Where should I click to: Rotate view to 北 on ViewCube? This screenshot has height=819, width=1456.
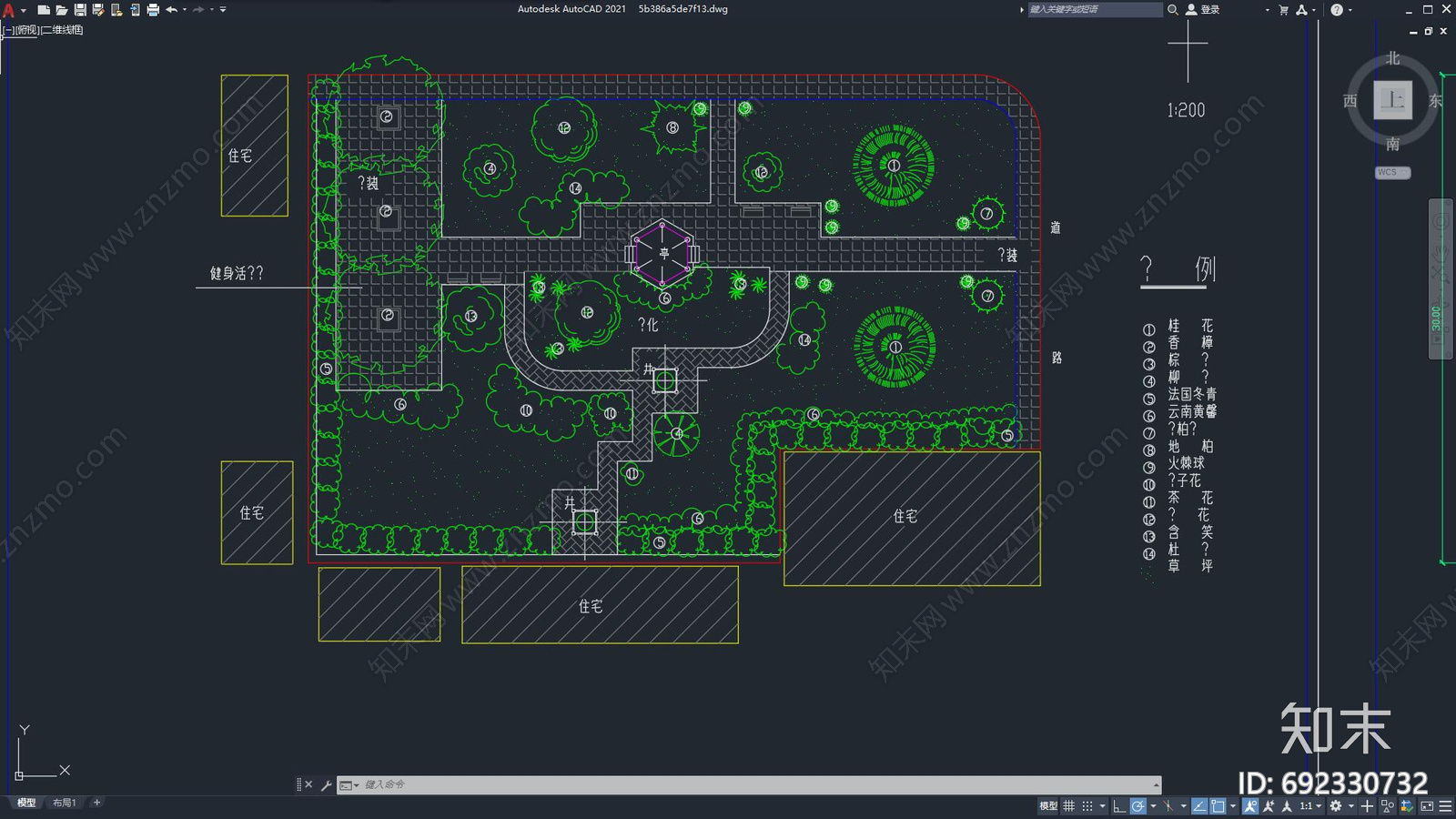click(x=1392, y=58)
